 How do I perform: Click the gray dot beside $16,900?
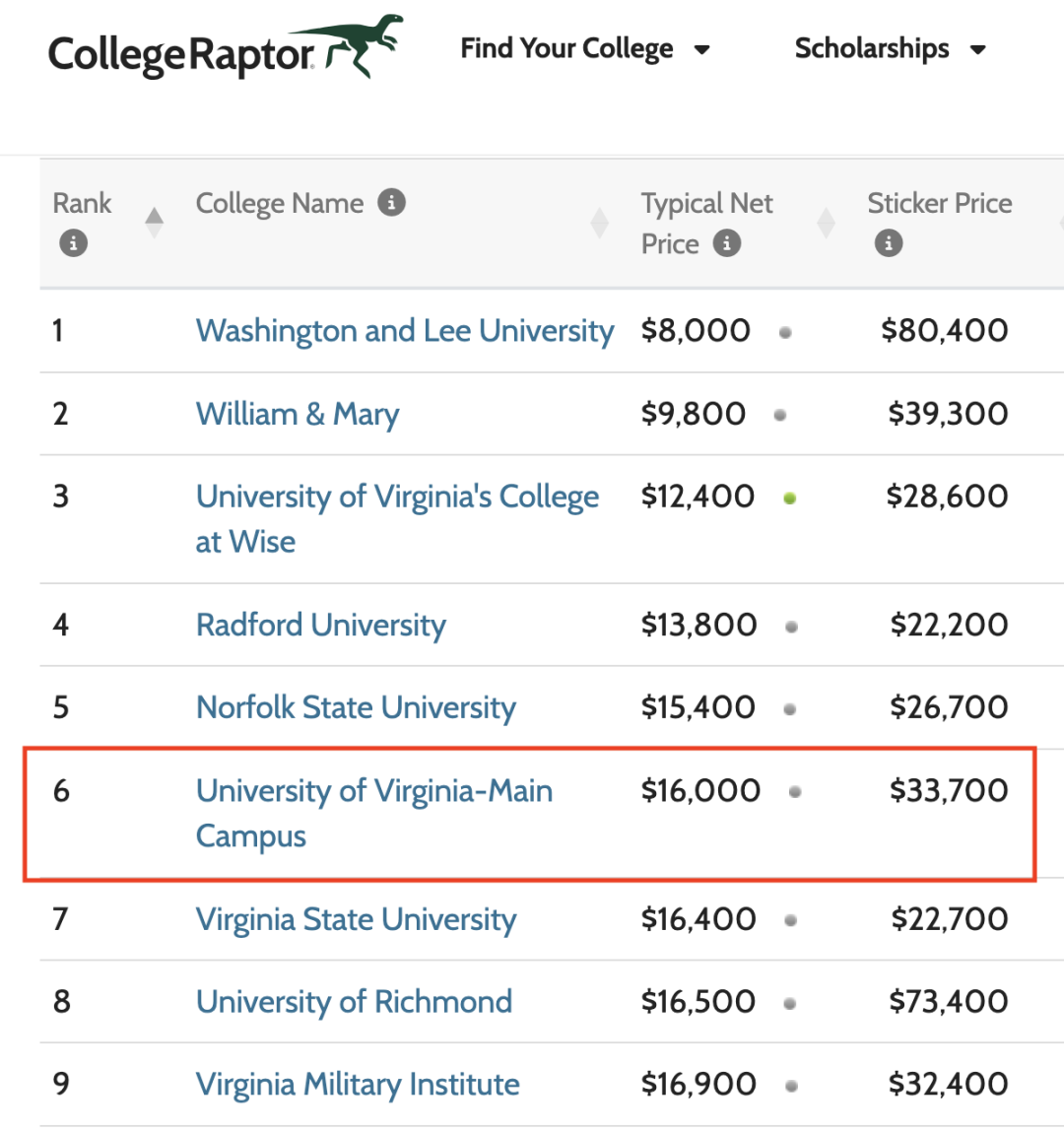pyautogui.click(x=791, y=1086)
